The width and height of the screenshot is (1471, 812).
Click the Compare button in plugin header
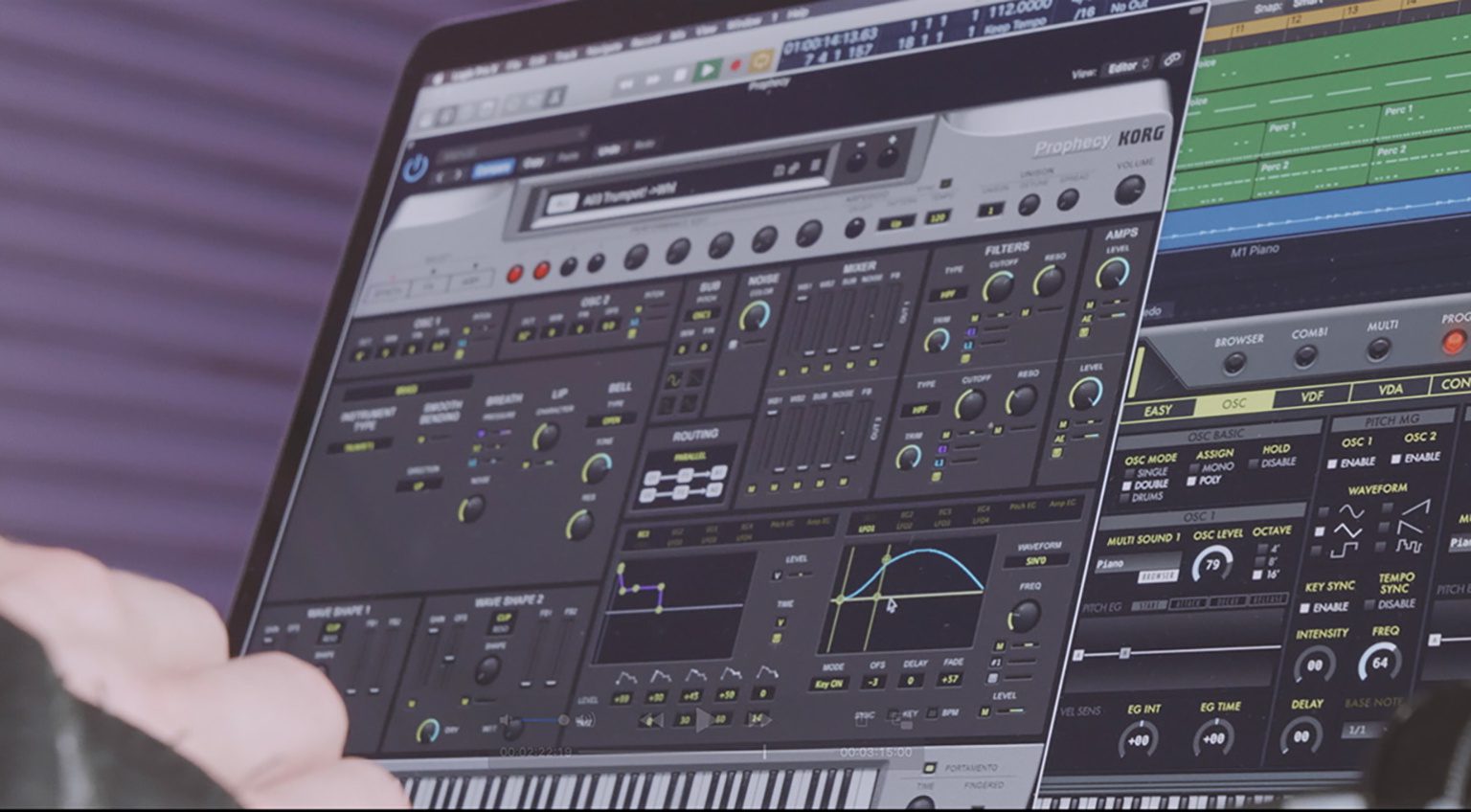tap(492, 169)
